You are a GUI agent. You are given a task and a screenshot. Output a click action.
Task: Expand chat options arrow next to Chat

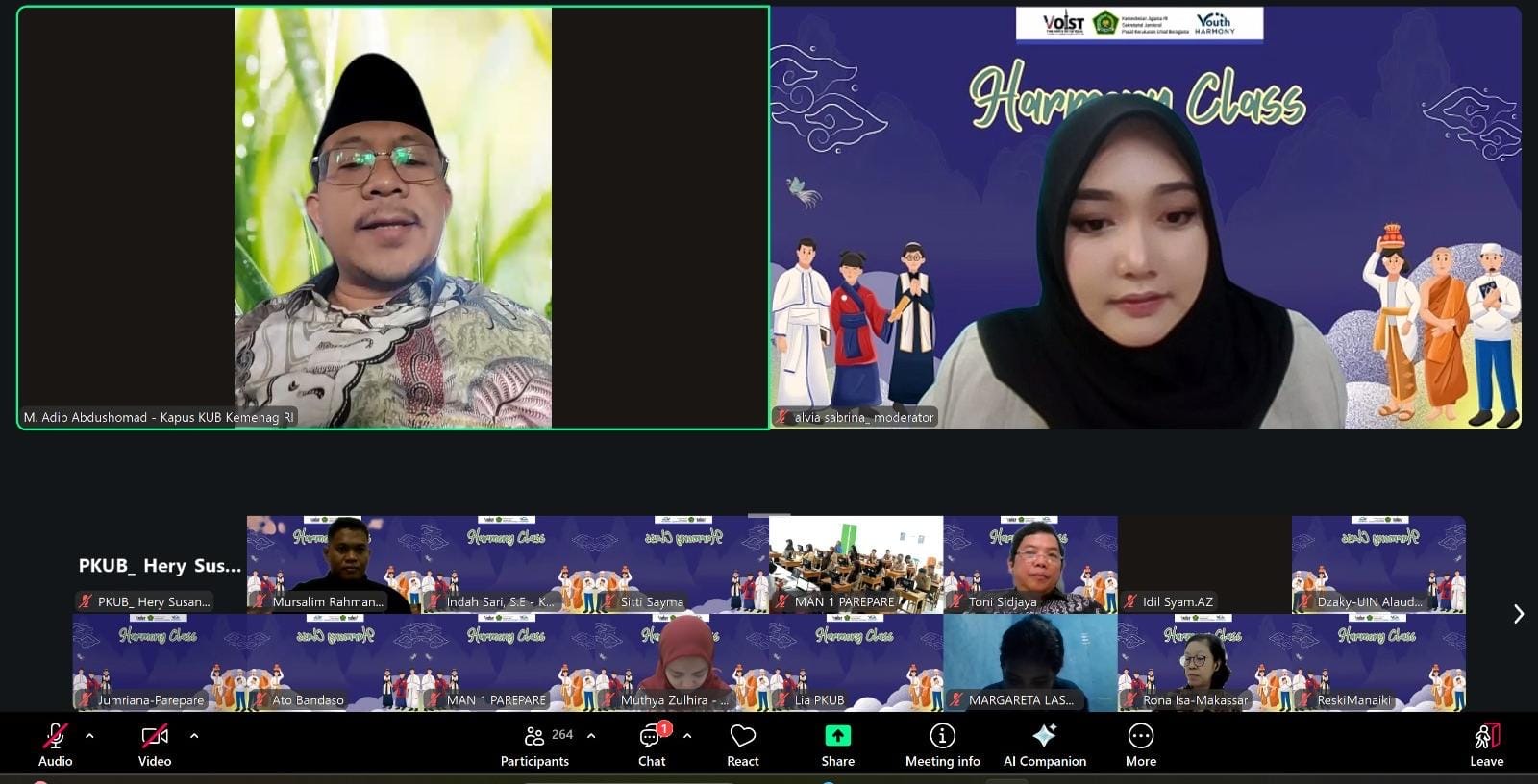tap(687, 736)
